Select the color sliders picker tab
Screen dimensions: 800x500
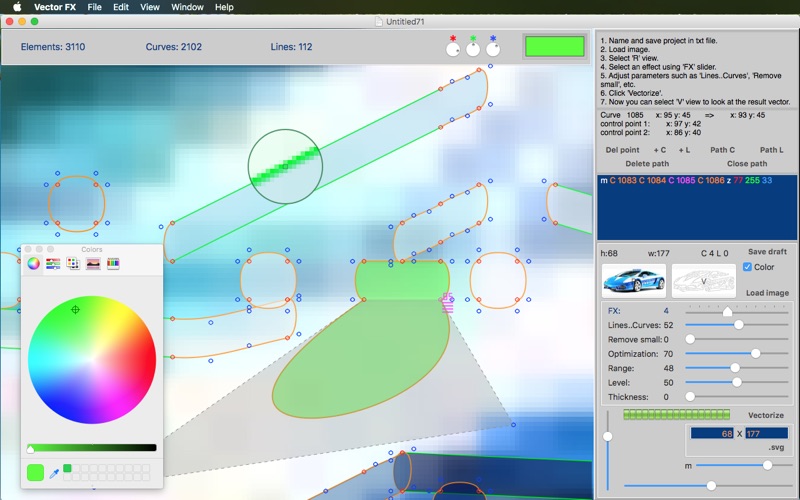coord(53,263)
